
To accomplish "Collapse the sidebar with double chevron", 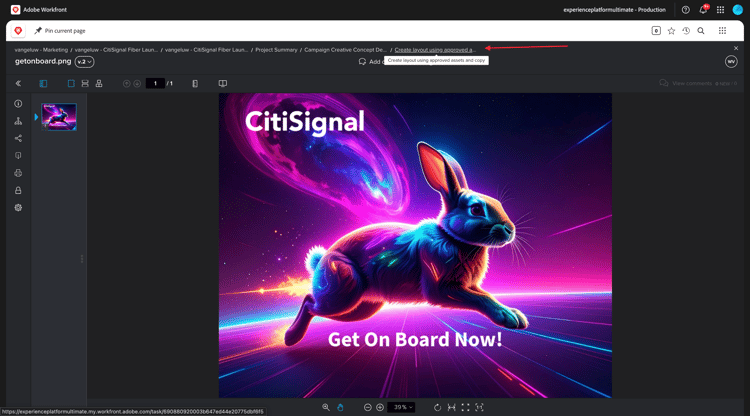I will (18, 83).
